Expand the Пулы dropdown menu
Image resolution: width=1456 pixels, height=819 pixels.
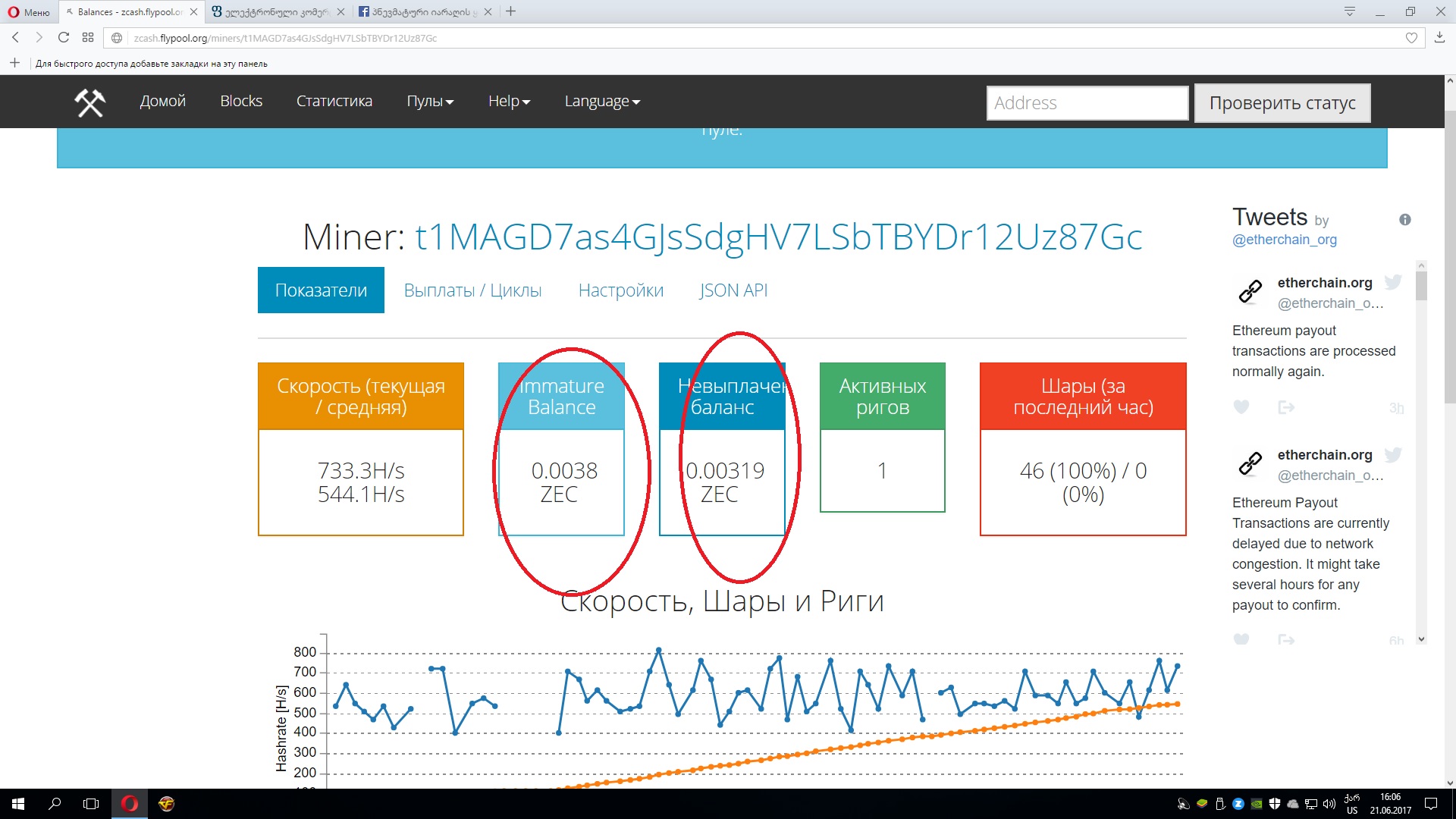coord(430,102)
